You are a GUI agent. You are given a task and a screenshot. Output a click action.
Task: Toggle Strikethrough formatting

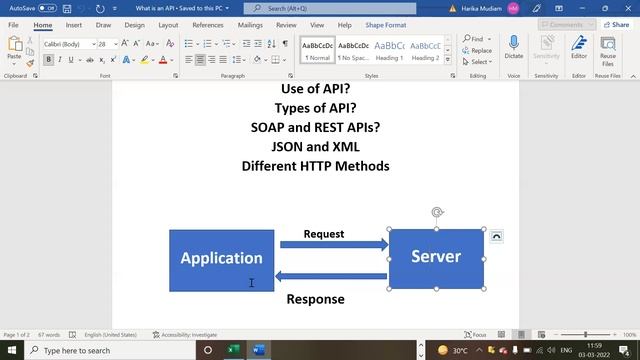pos(90,60)
